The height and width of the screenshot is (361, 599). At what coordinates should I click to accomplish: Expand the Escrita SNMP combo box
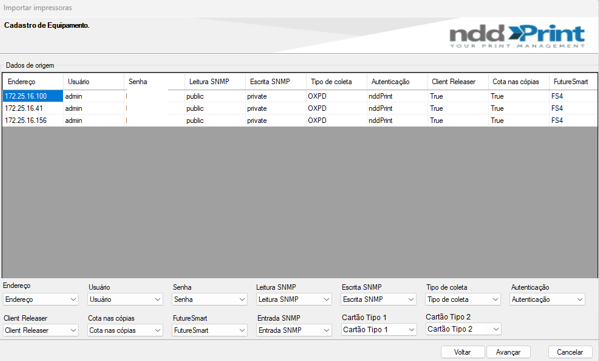click(378, 299)
